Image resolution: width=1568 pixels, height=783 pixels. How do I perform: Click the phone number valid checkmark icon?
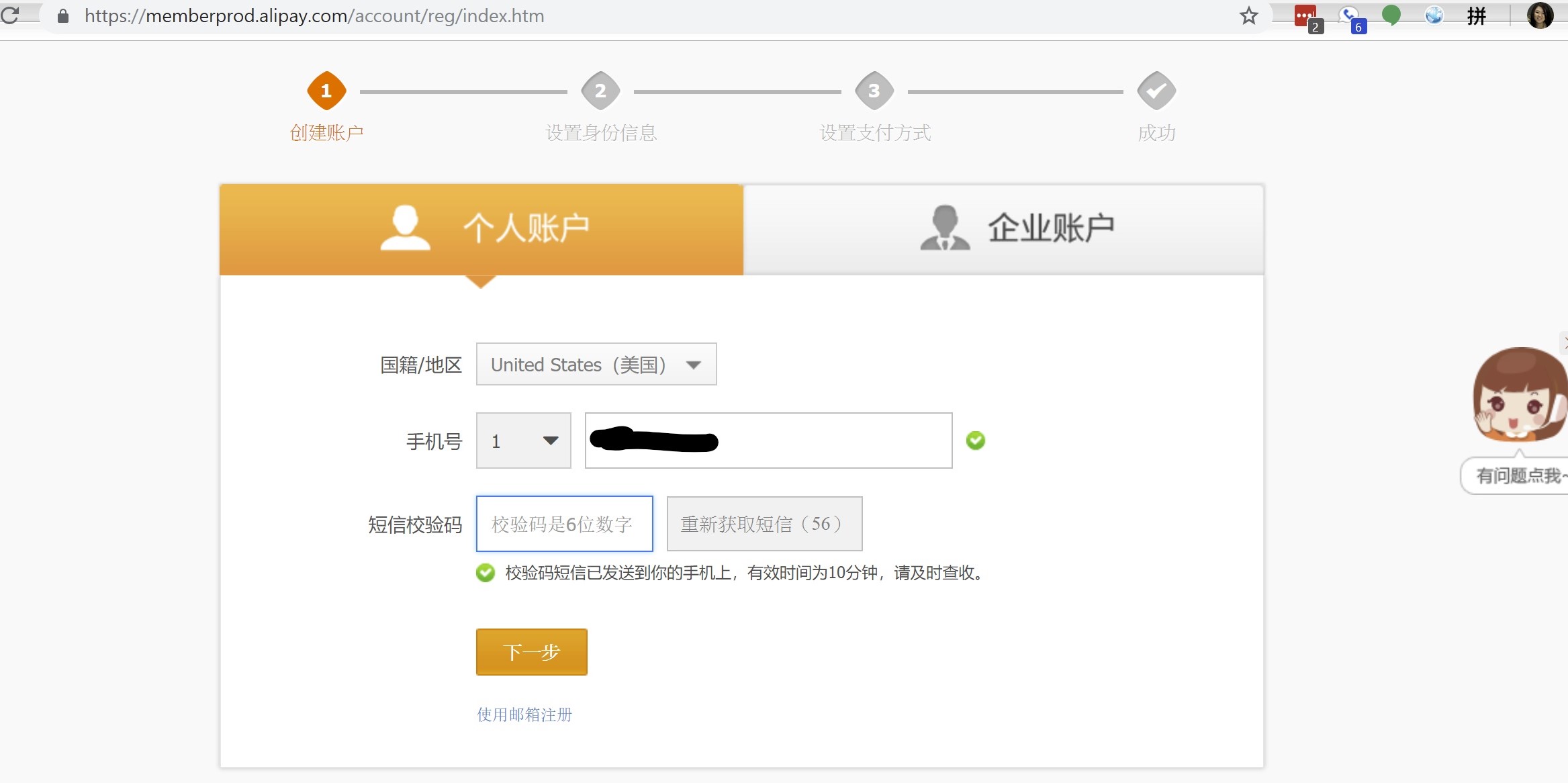pyautogui.click(x=975, y=441)
